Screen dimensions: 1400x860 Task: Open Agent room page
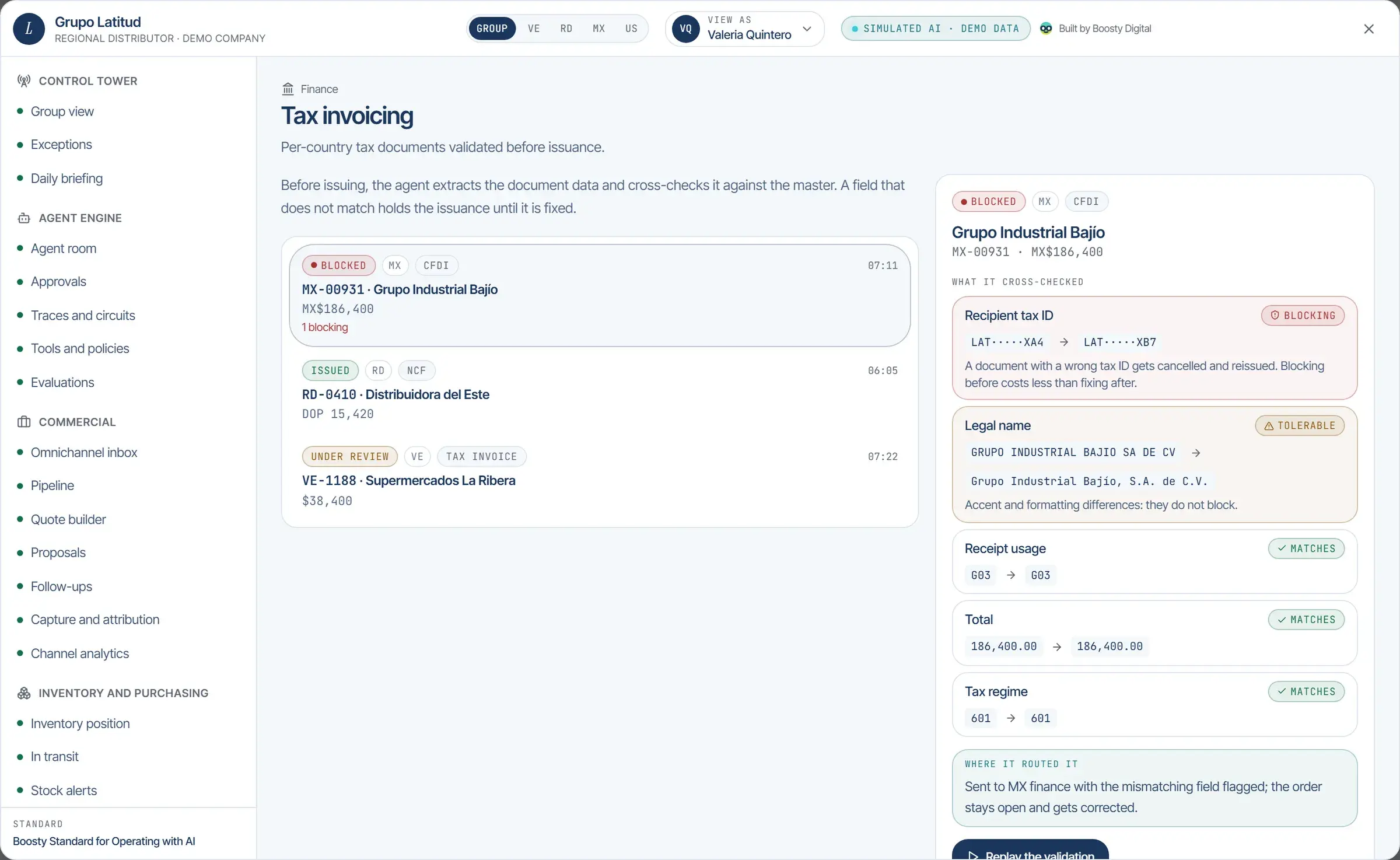64,248
